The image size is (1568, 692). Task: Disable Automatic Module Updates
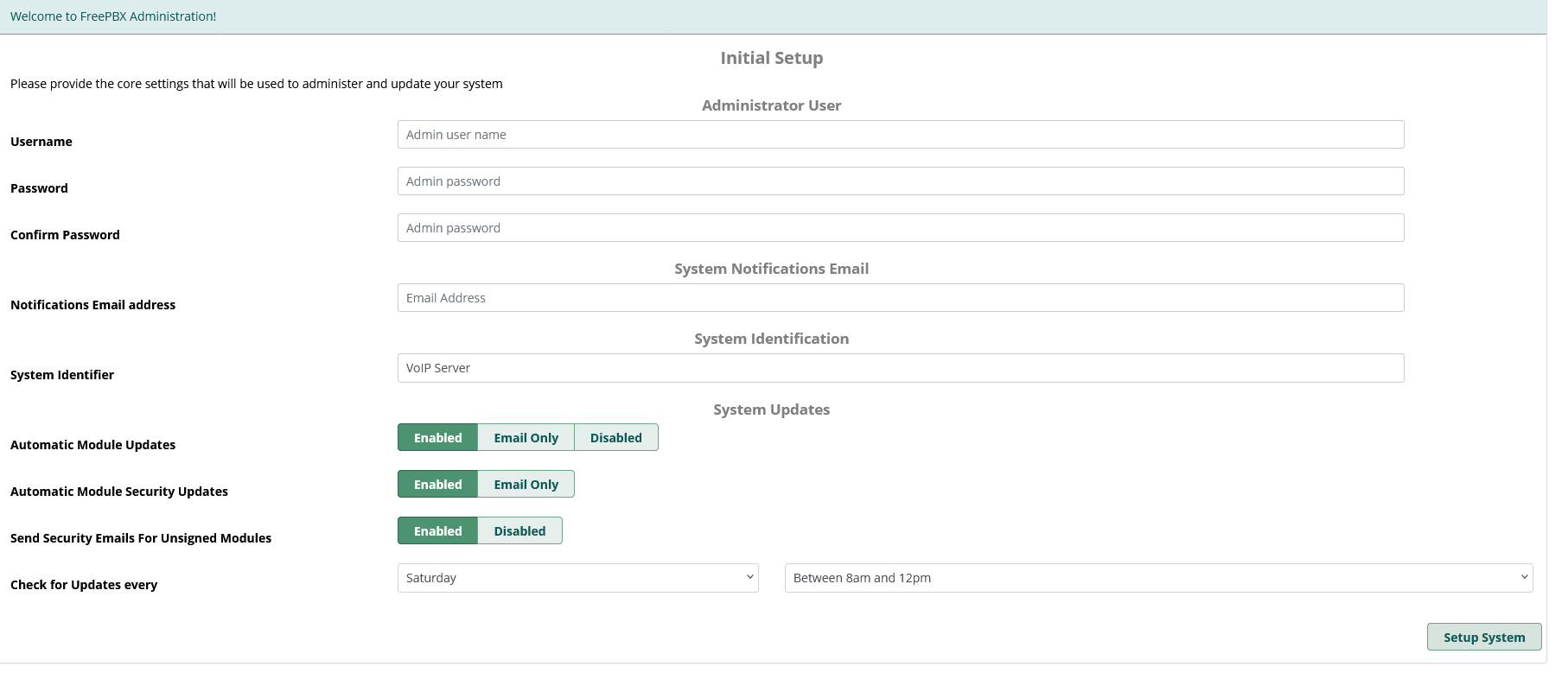(615, 438)
